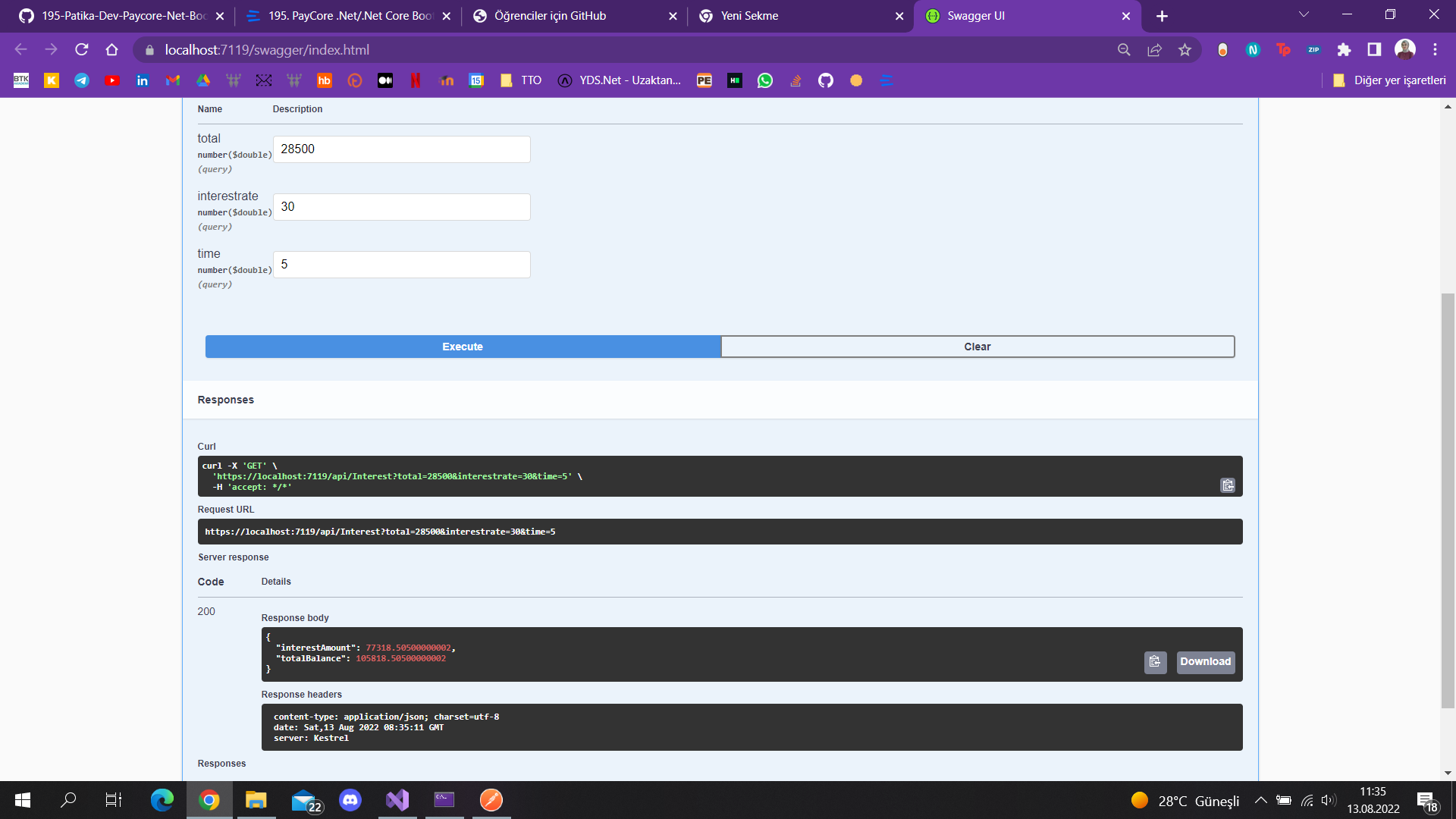This screenshot has height=819, width=1456.
Task: Open the Chrome three-dot menu
Action: (1435, 50)
